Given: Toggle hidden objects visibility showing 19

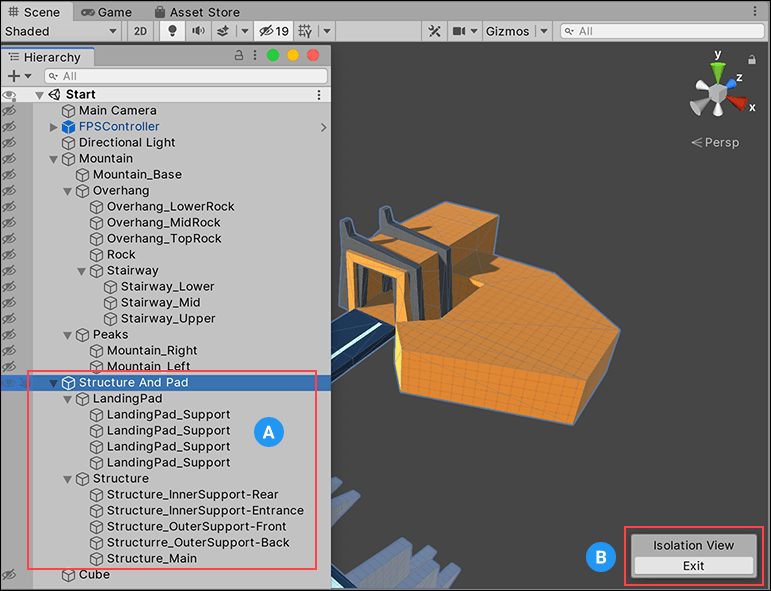Looking at the screenshot, I should tap(273, 31).
